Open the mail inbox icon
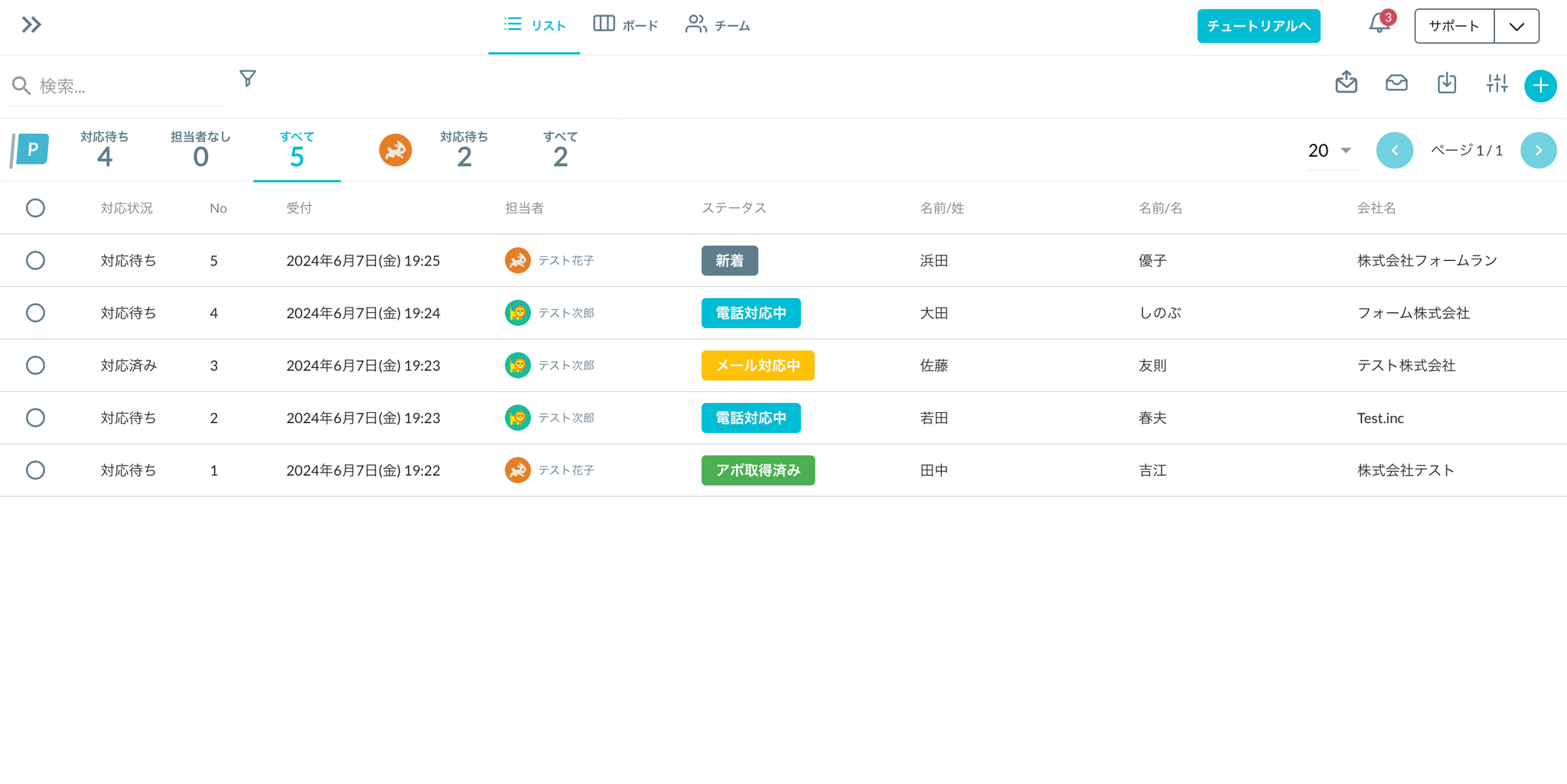The image size is (1567, 784). click(1396, 83)
